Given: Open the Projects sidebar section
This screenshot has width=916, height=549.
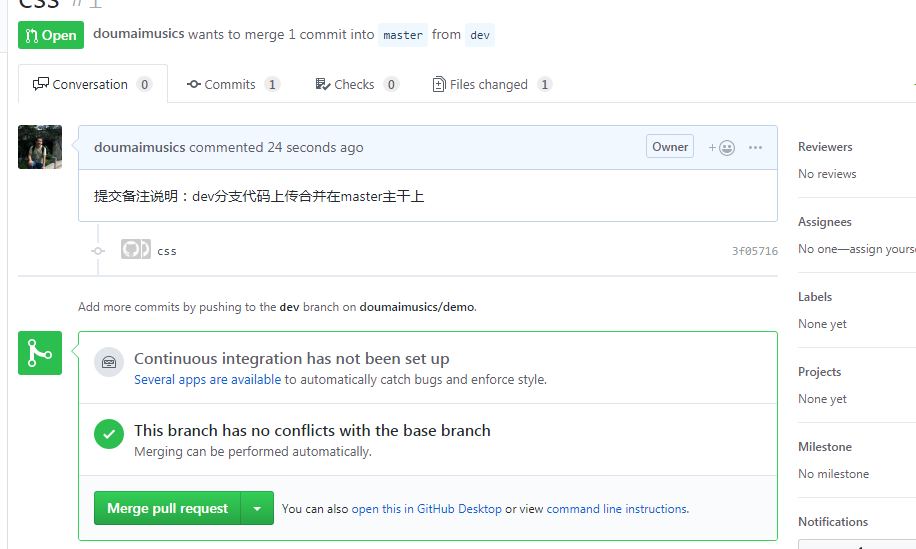Looking at the screenshot, I should click(x=820, y=371).
